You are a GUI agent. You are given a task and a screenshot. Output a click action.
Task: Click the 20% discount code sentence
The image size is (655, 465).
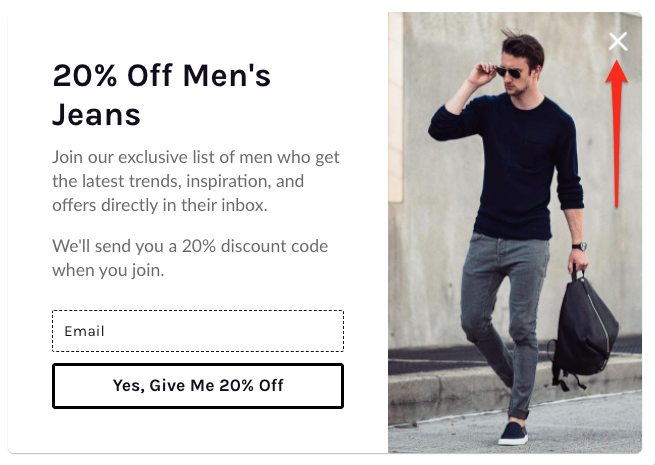pos(190,258)
